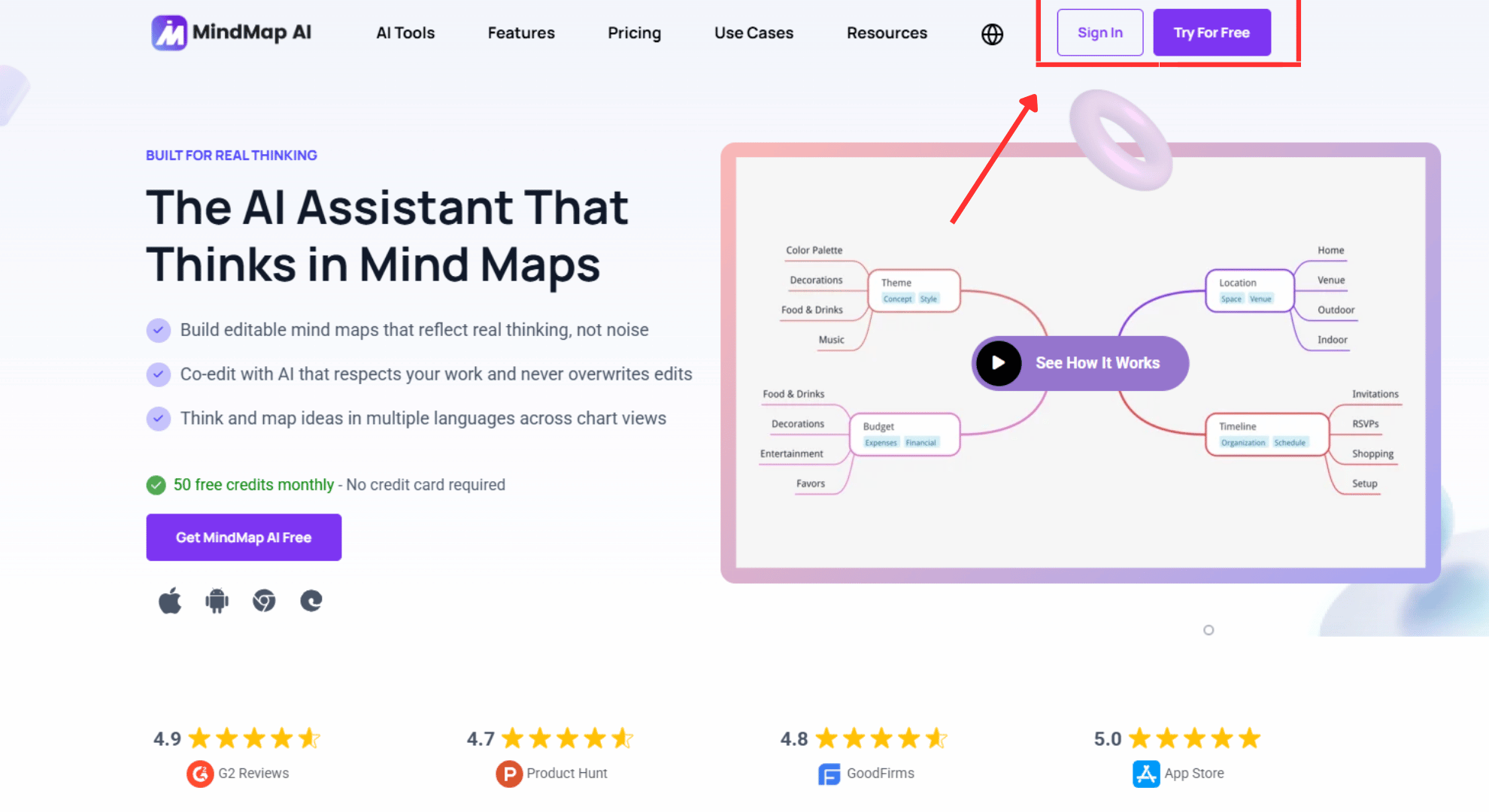Click Get MindMap AI Free

coord(243,537)
